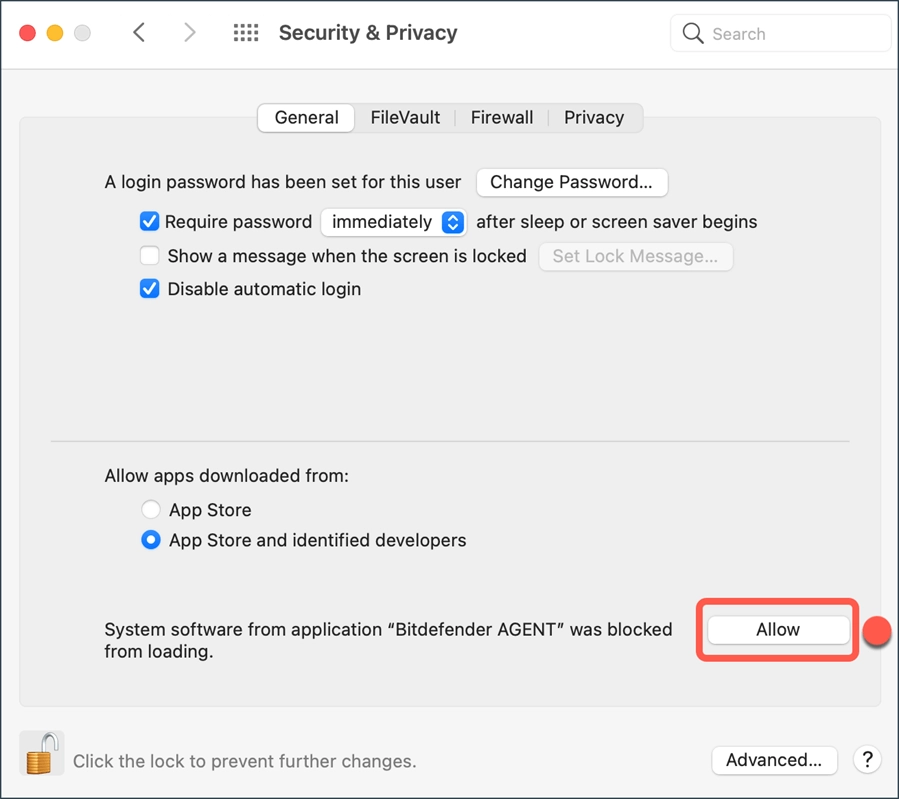Open the Firewall tab
899x799 pixels.
pos(502,117)
